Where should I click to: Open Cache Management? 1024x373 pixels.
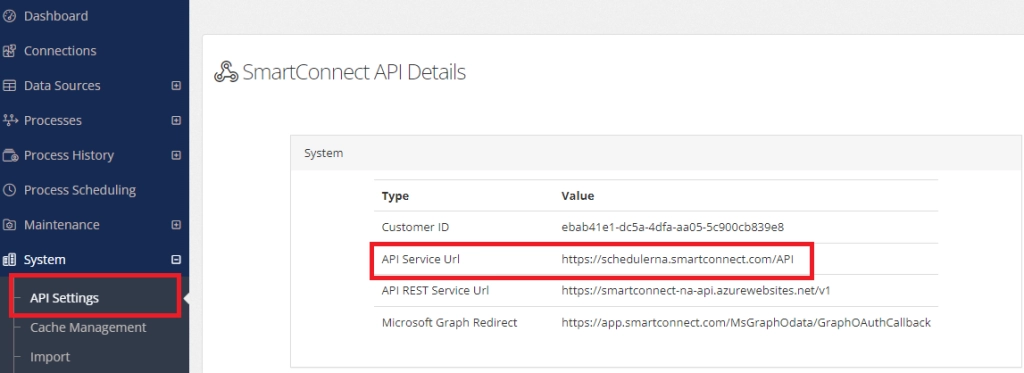click(88, 327)
